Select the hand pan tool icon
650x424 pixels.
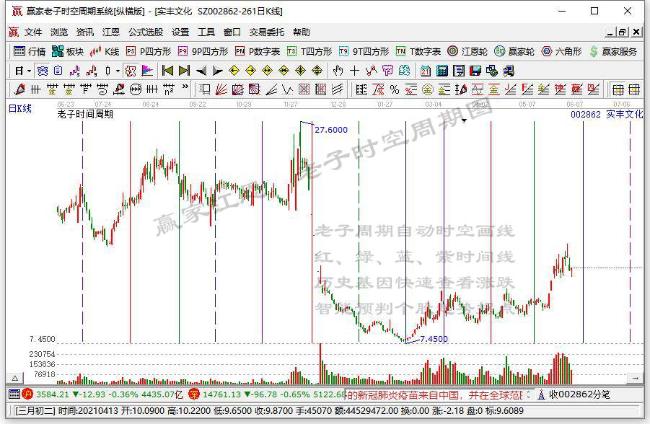pyautogui.click(x=338, y=71)
